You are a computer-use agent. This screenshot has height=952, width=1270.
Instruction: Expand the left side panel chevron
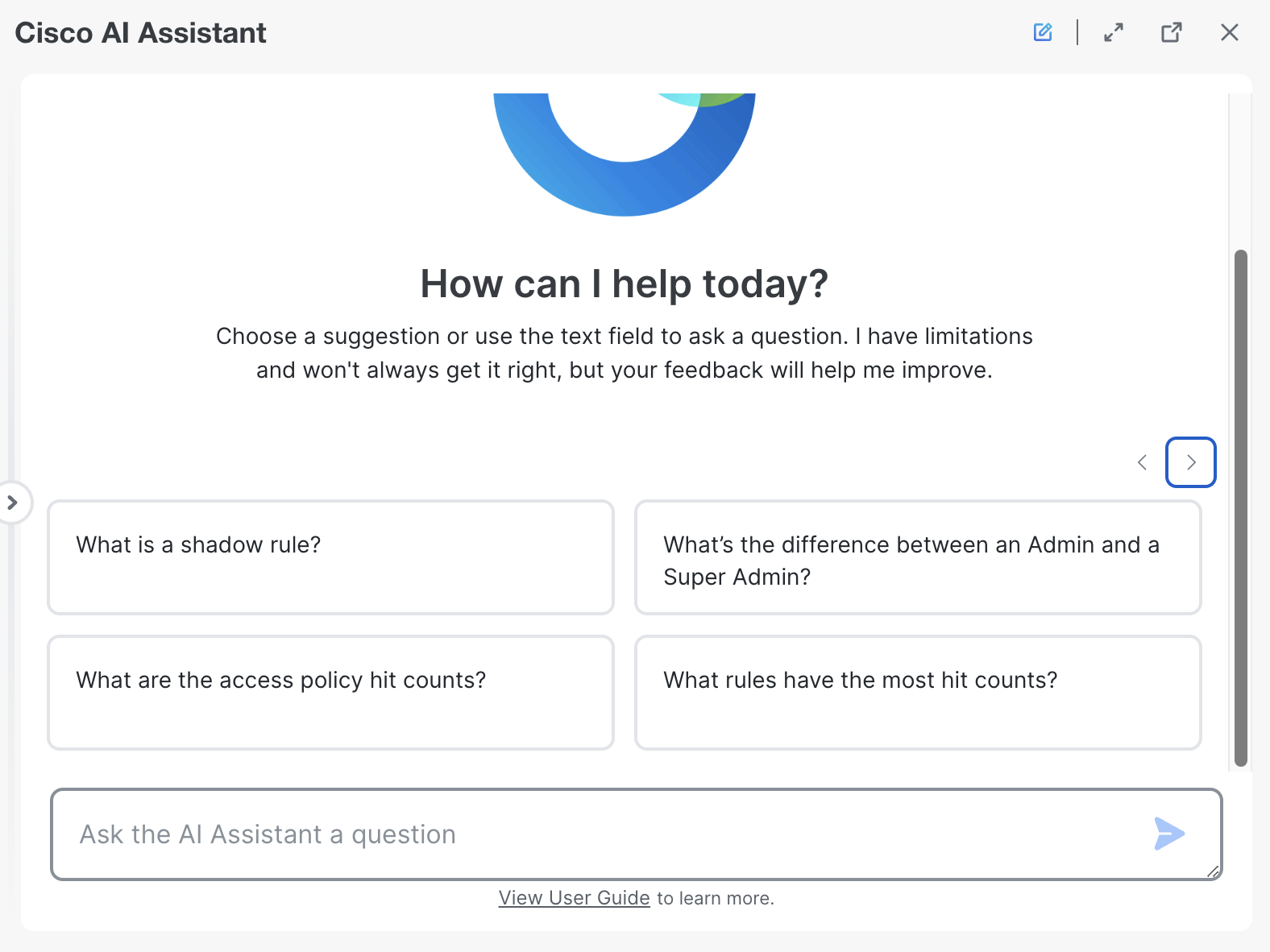(12, 503)
